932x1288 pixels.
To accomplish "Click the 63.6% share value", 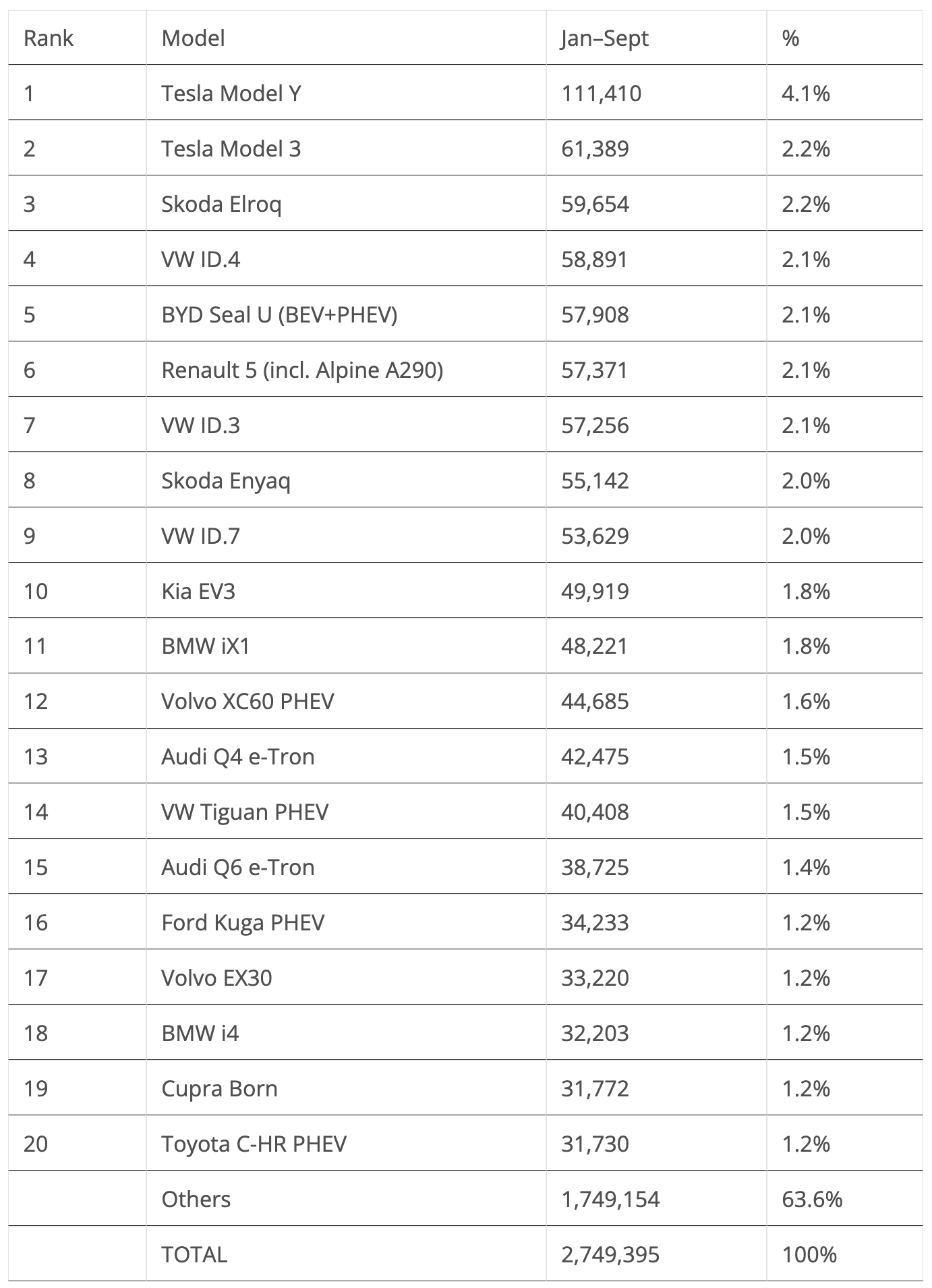I will tap(812, 1200).
